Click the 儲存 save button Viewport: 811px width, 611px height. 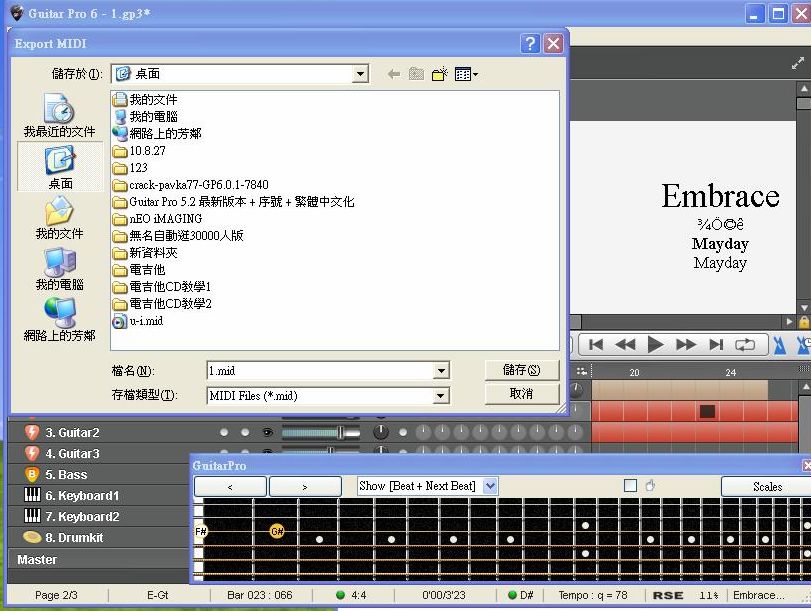tap(522, 370)
